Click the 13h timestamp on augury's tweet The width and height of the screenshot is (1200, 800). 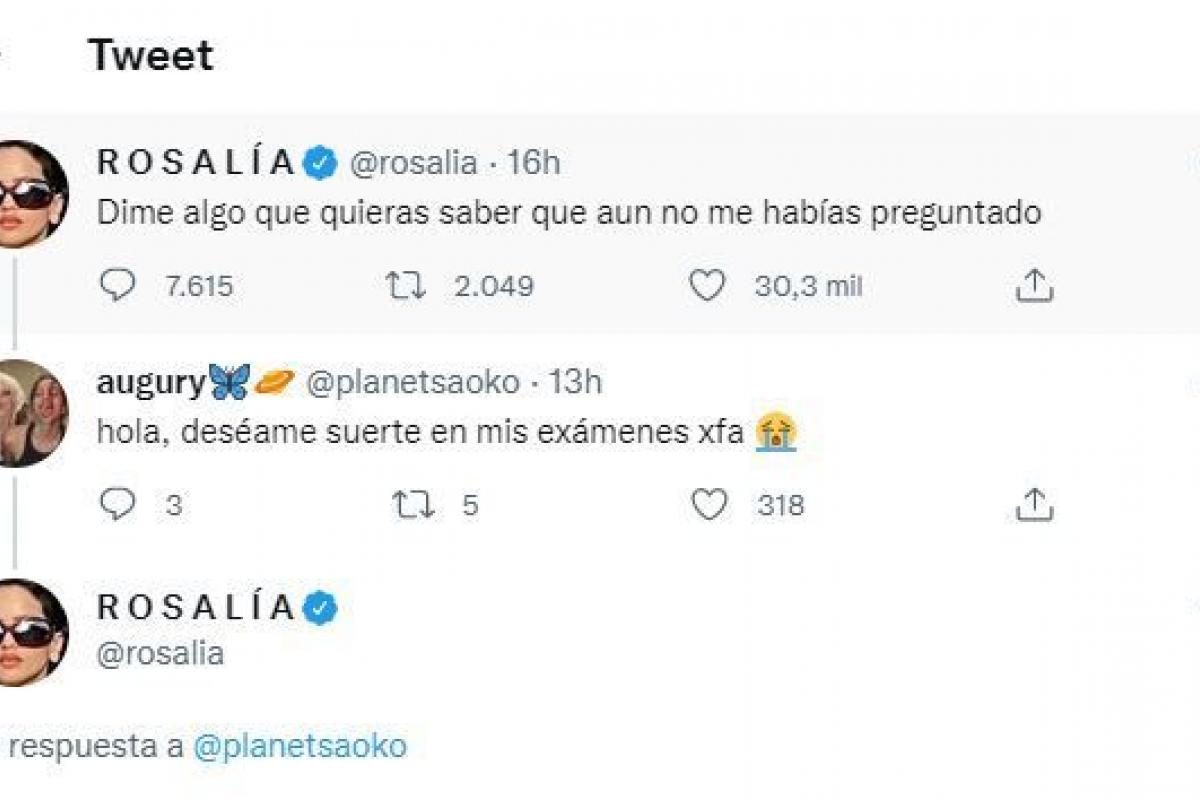tap(575, 382)
